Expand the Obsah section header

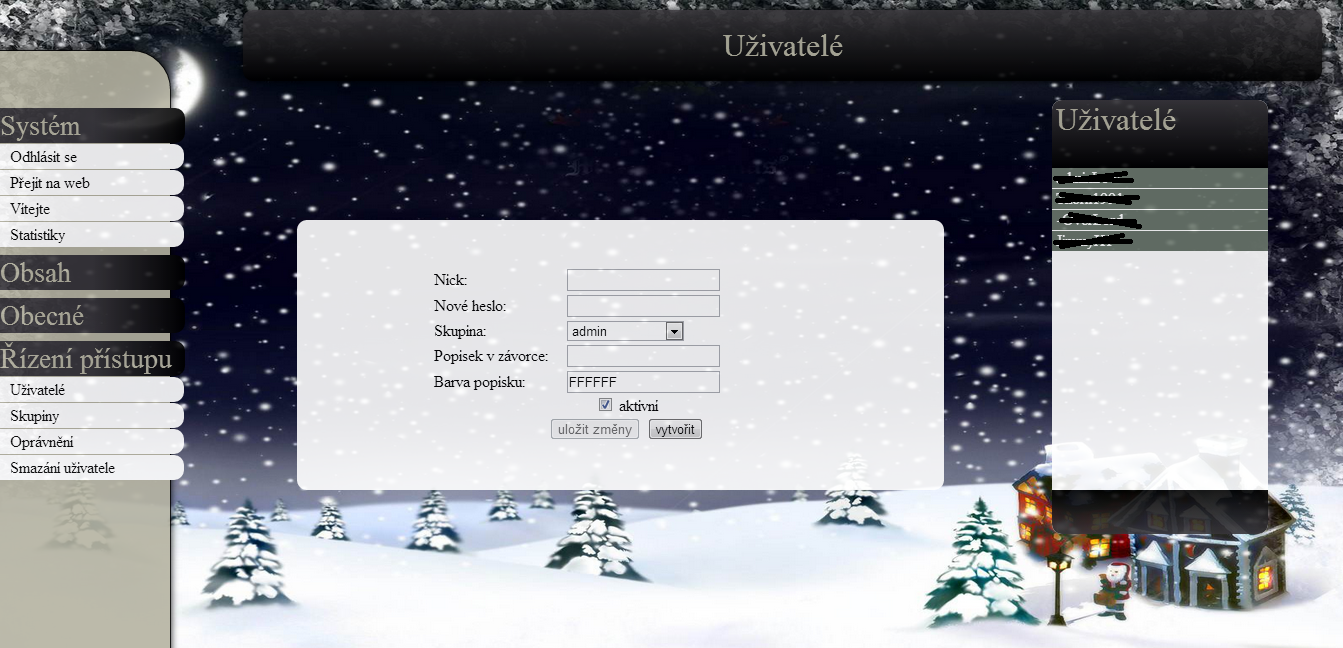pyautogui.click(x=36, y=273)
